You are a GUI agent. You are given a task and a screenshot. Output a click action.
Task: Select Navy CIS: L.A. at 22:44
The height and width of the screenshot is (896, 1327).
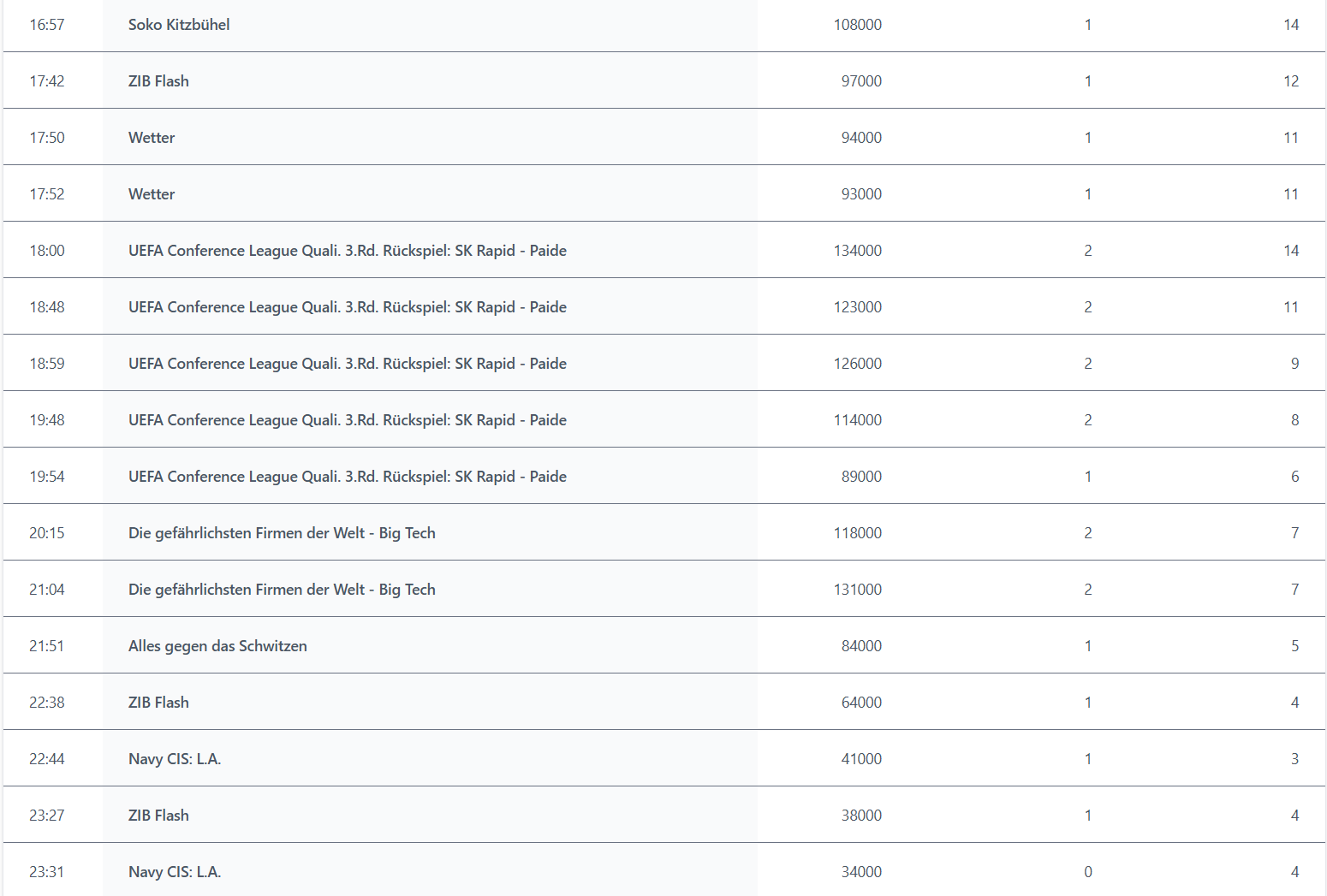click(175, 759)
